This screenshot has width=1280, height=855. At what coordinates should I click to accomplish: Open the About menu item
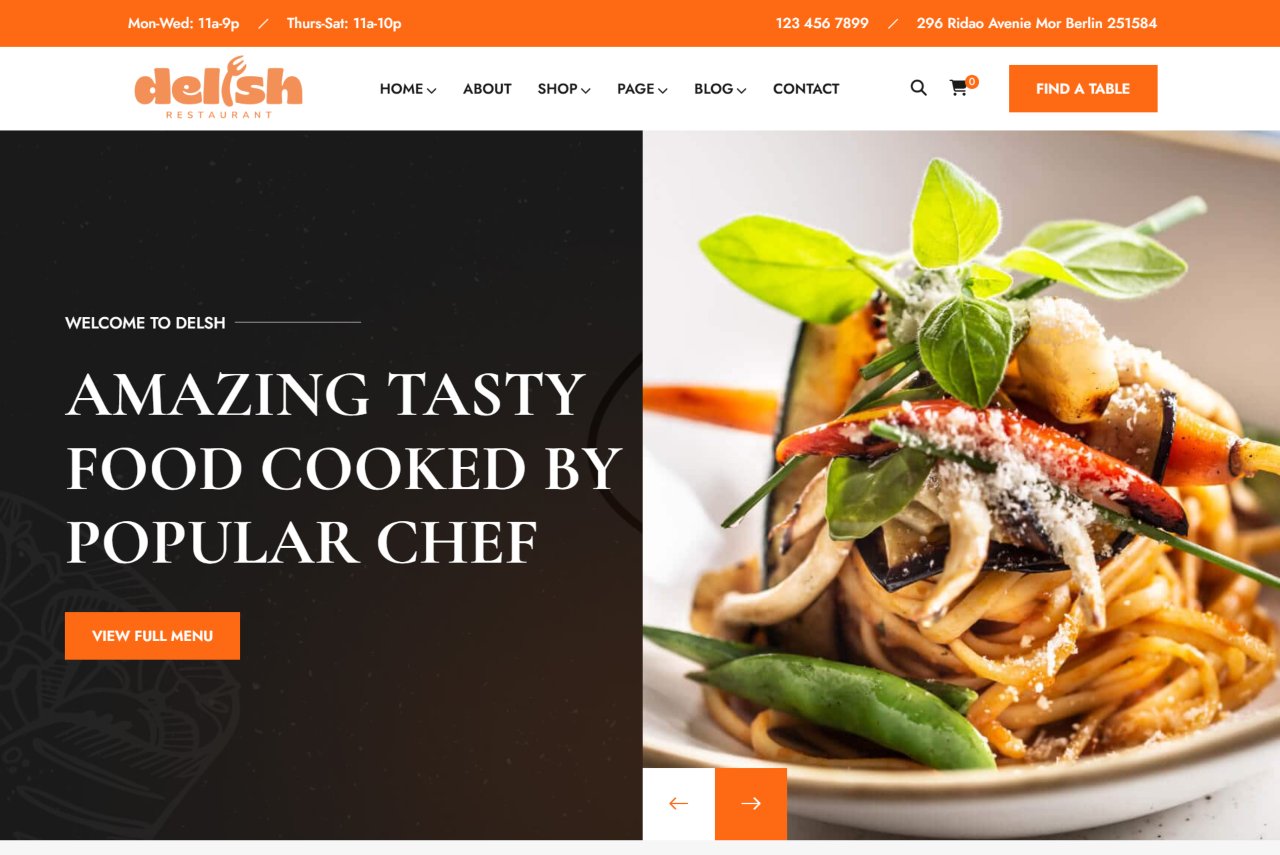(x=487, y=89)
